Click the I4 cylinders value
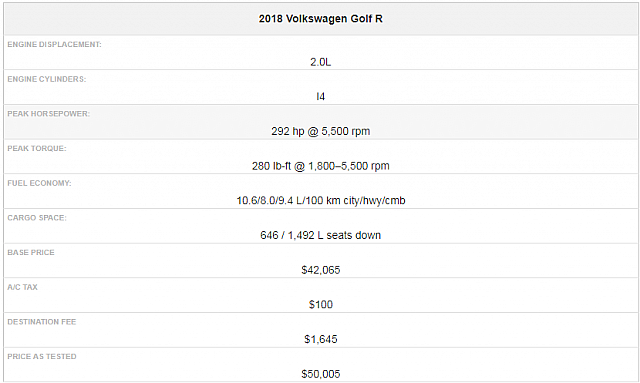The width and height of the screenshot is (640, 383). 320,97
